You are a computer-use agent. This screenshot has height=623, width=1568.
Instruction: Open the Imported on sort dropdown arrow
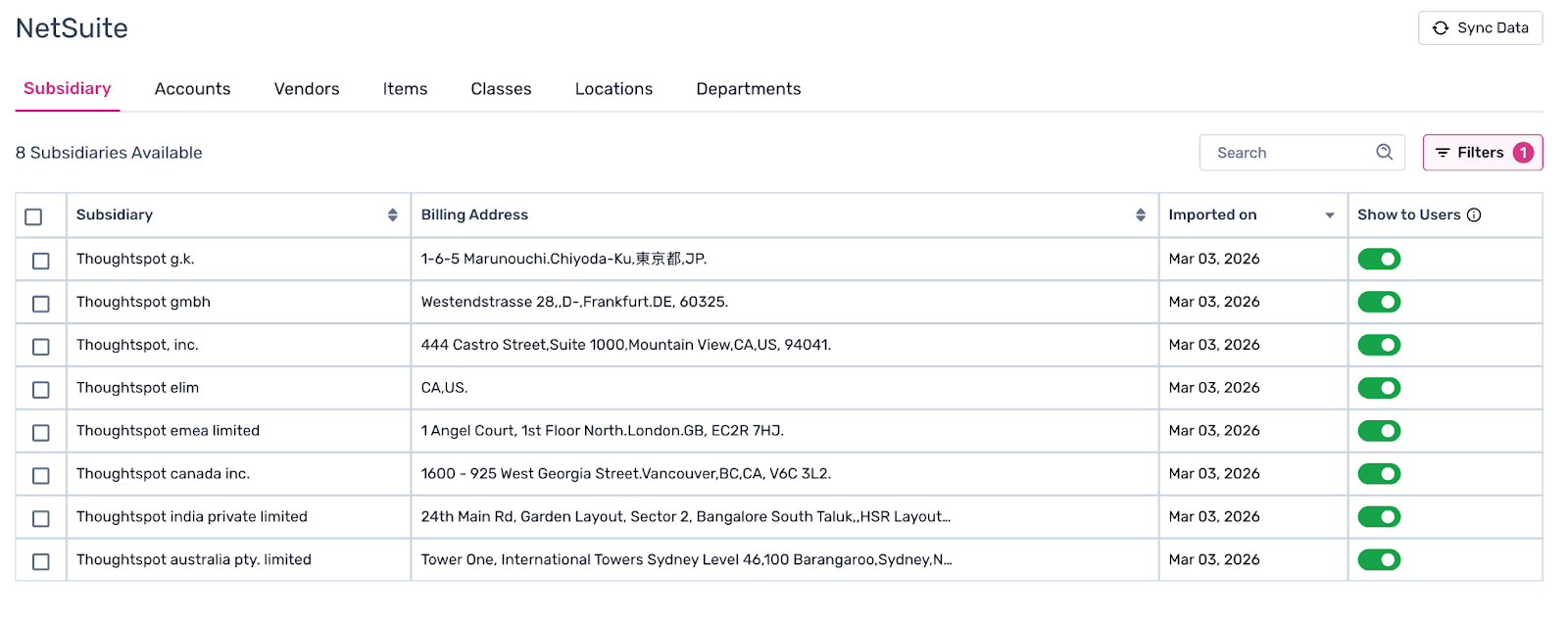[x=1330, y=216]
